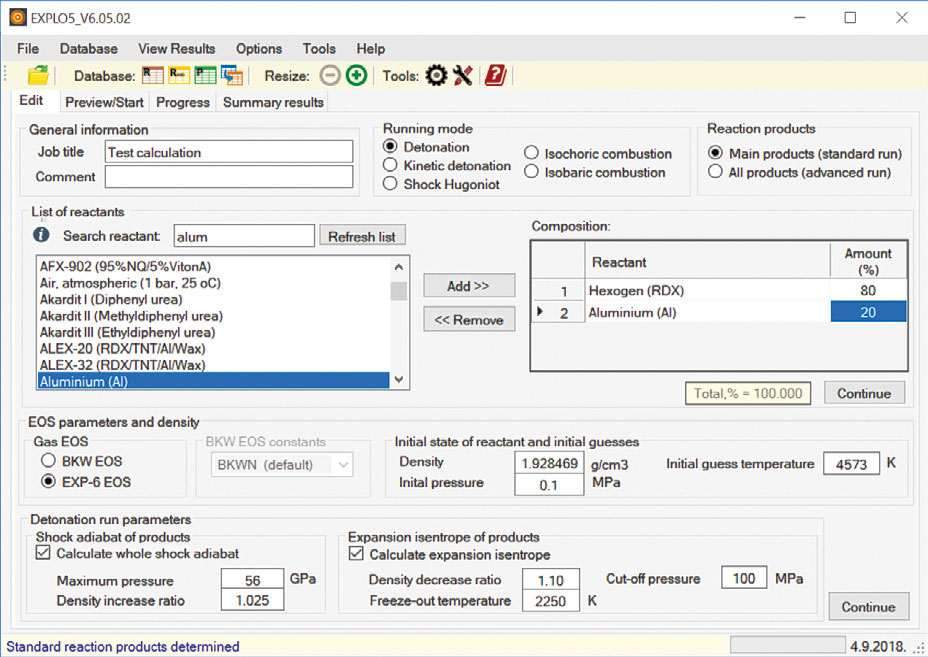Screen dimensions: 928x657
Task: Toggle Calculate whole shock adiabat checkbox
Action: point(43,553)
